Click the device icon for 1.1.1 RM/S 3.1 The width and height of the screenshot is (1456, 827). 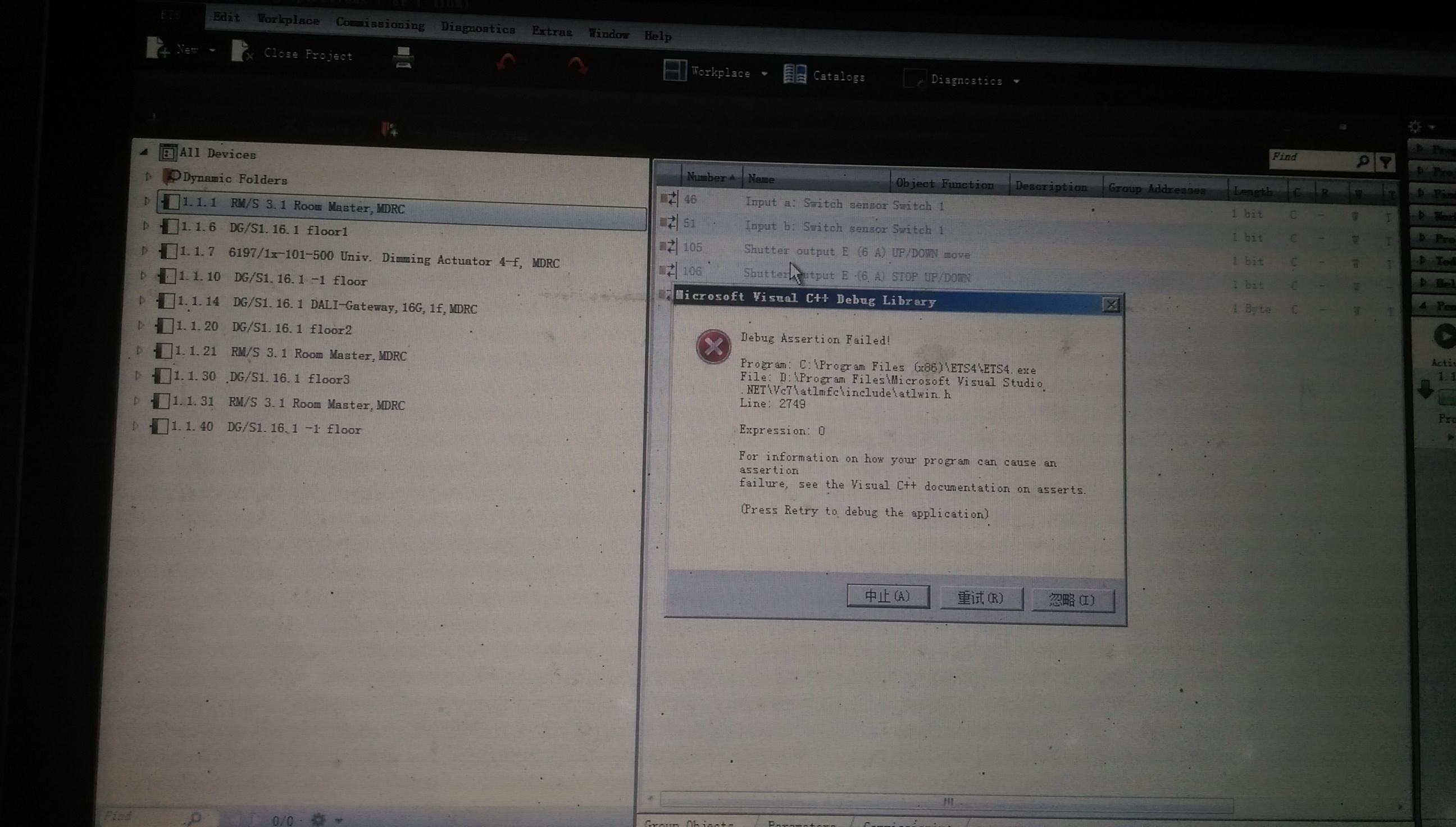171,202
